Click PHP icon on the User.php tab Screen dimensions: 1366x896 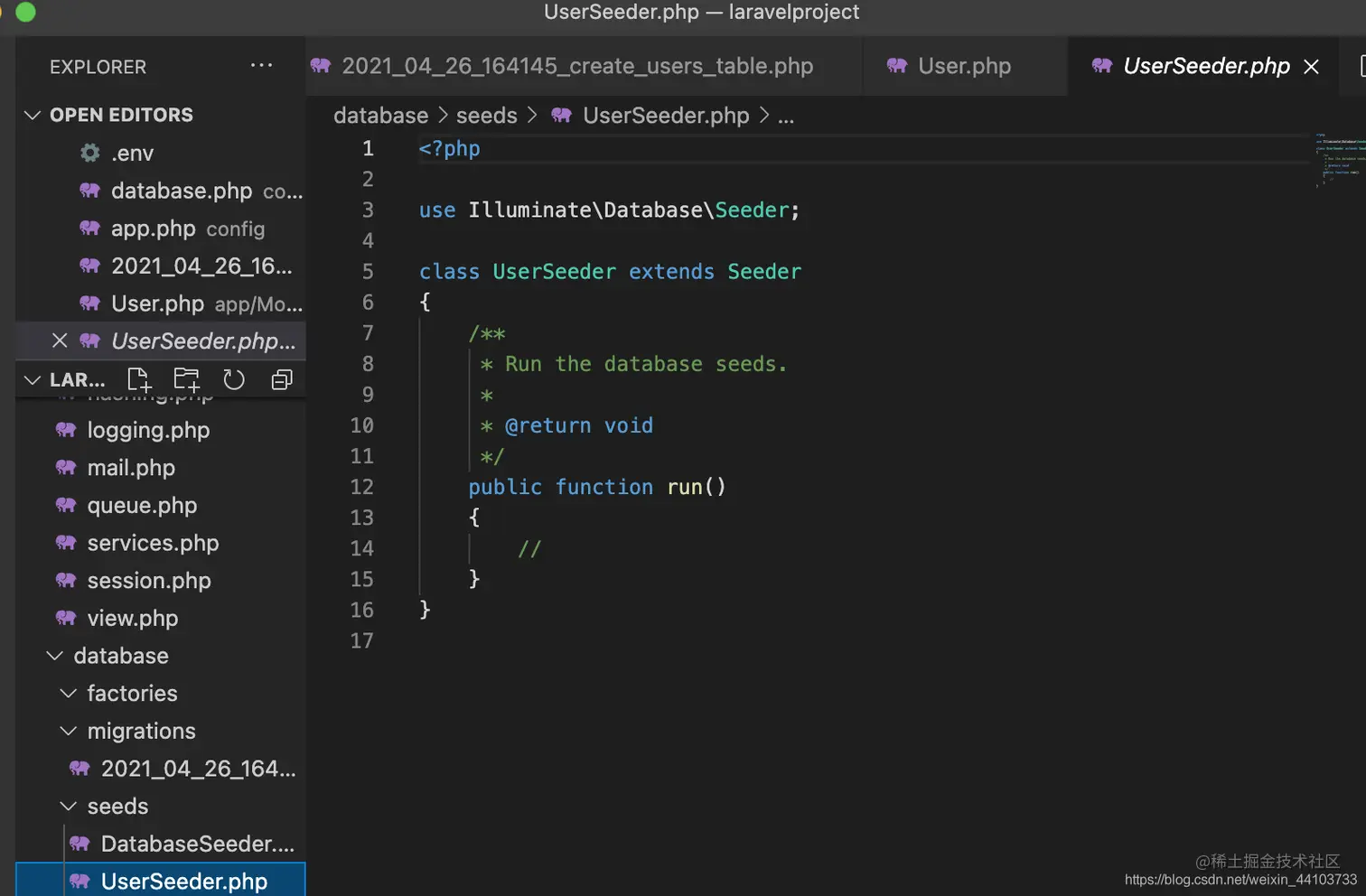(x=897, y=66)
